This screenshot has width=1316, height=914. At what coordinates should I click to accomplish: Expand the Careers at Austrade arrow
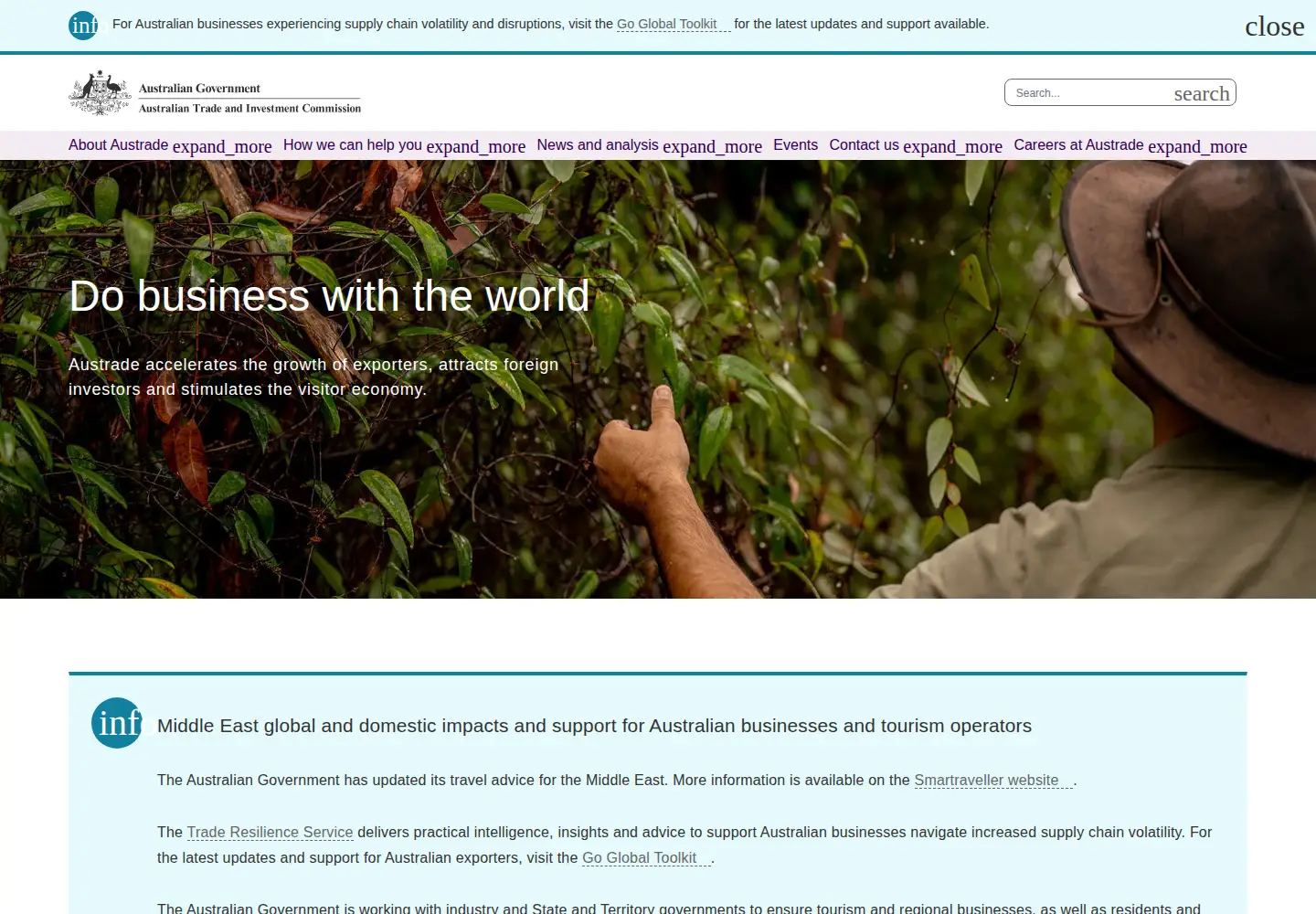[x=1197, y=146]
